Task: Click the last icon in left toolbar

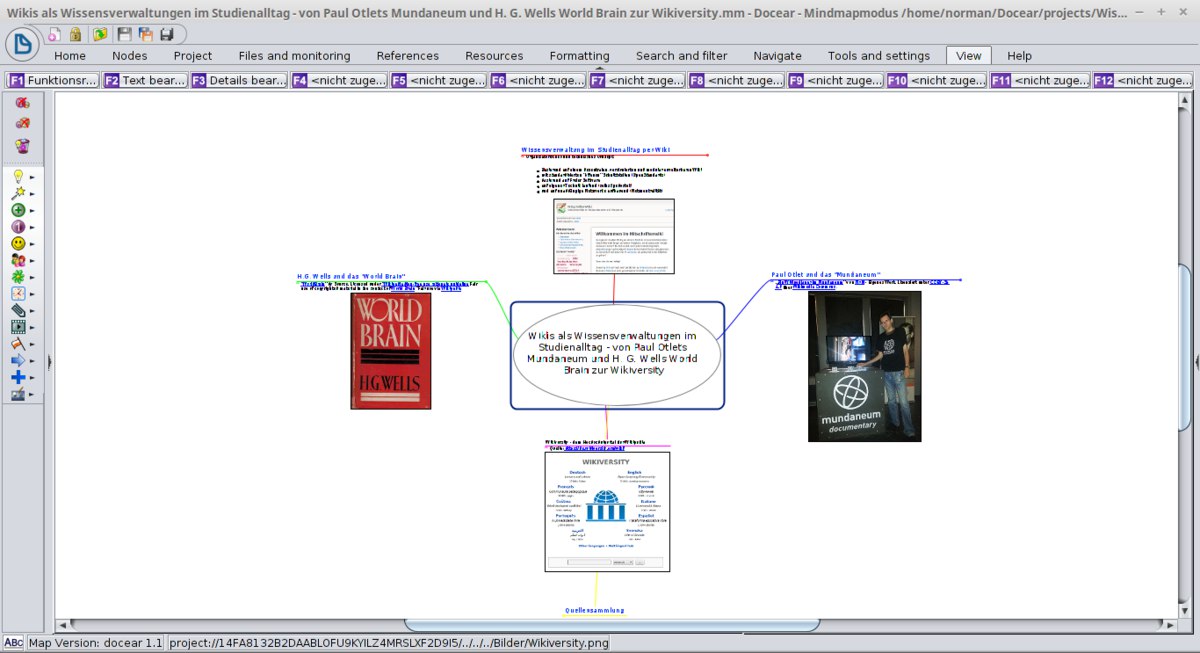Action: pyautogui.click(x=18, y=395)
